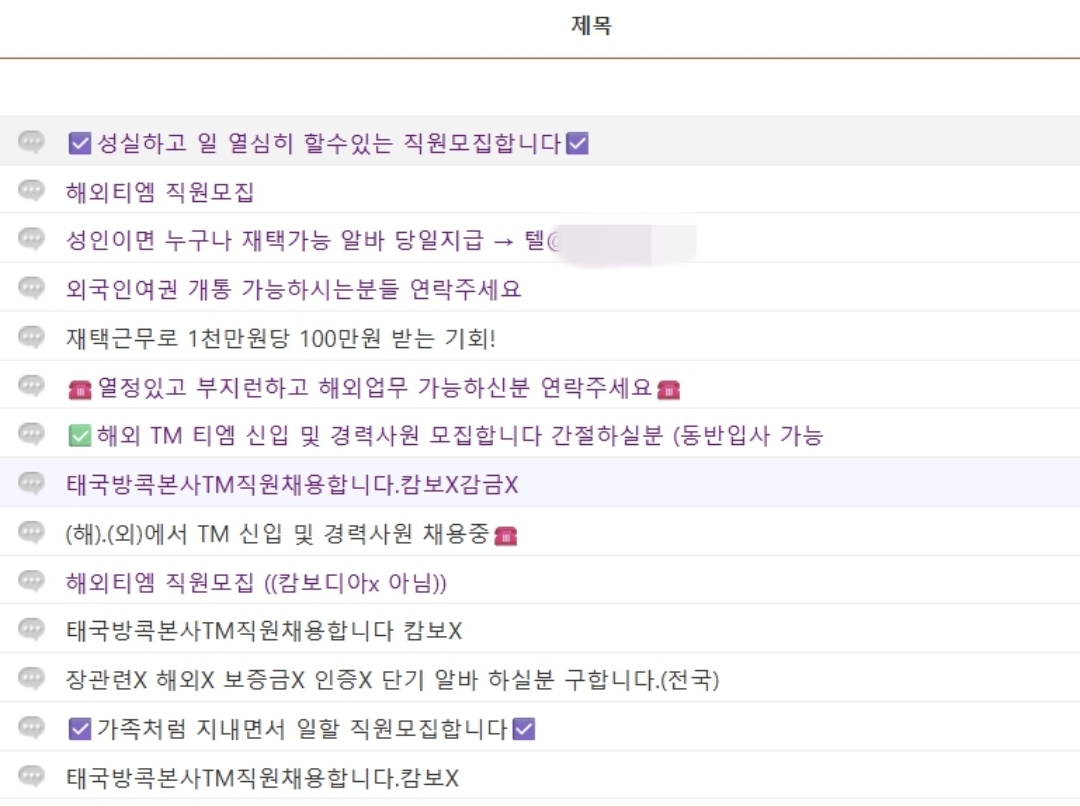Screen dimensions: 1080x806
Task: Click the '제목' column header
Action: tap(591, 26)
